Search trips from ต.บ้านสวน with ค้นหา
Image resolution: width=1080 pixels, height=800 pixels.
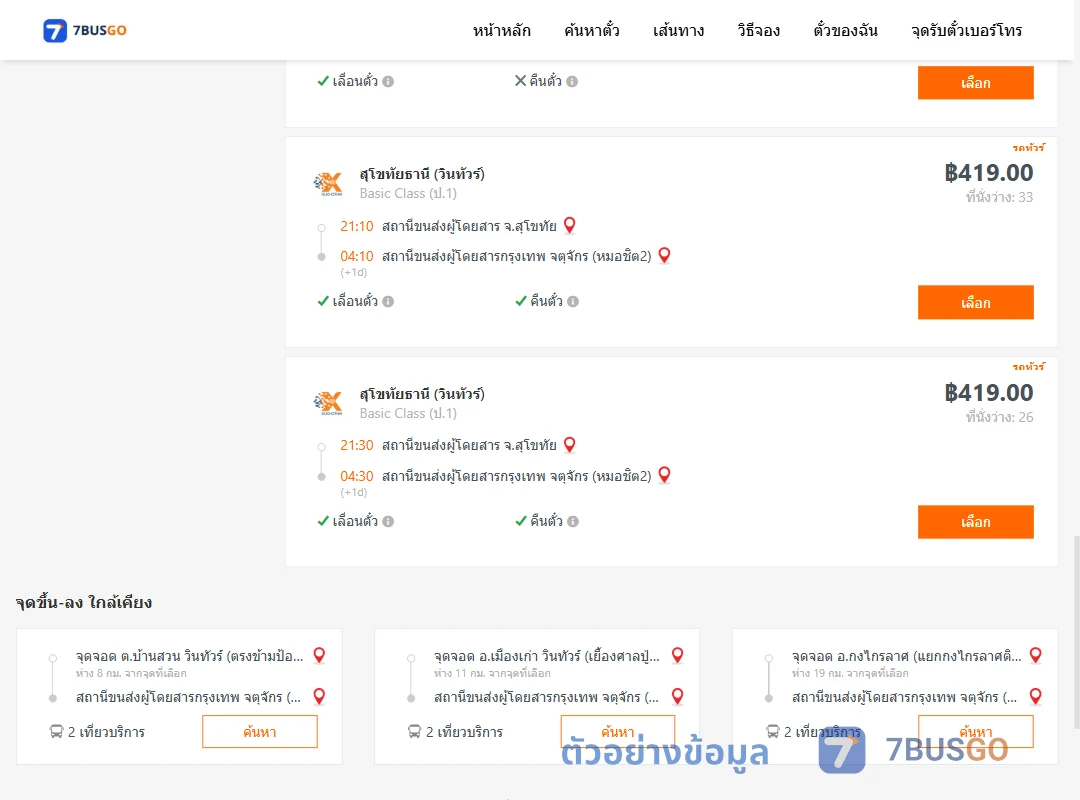click(260, 732)
